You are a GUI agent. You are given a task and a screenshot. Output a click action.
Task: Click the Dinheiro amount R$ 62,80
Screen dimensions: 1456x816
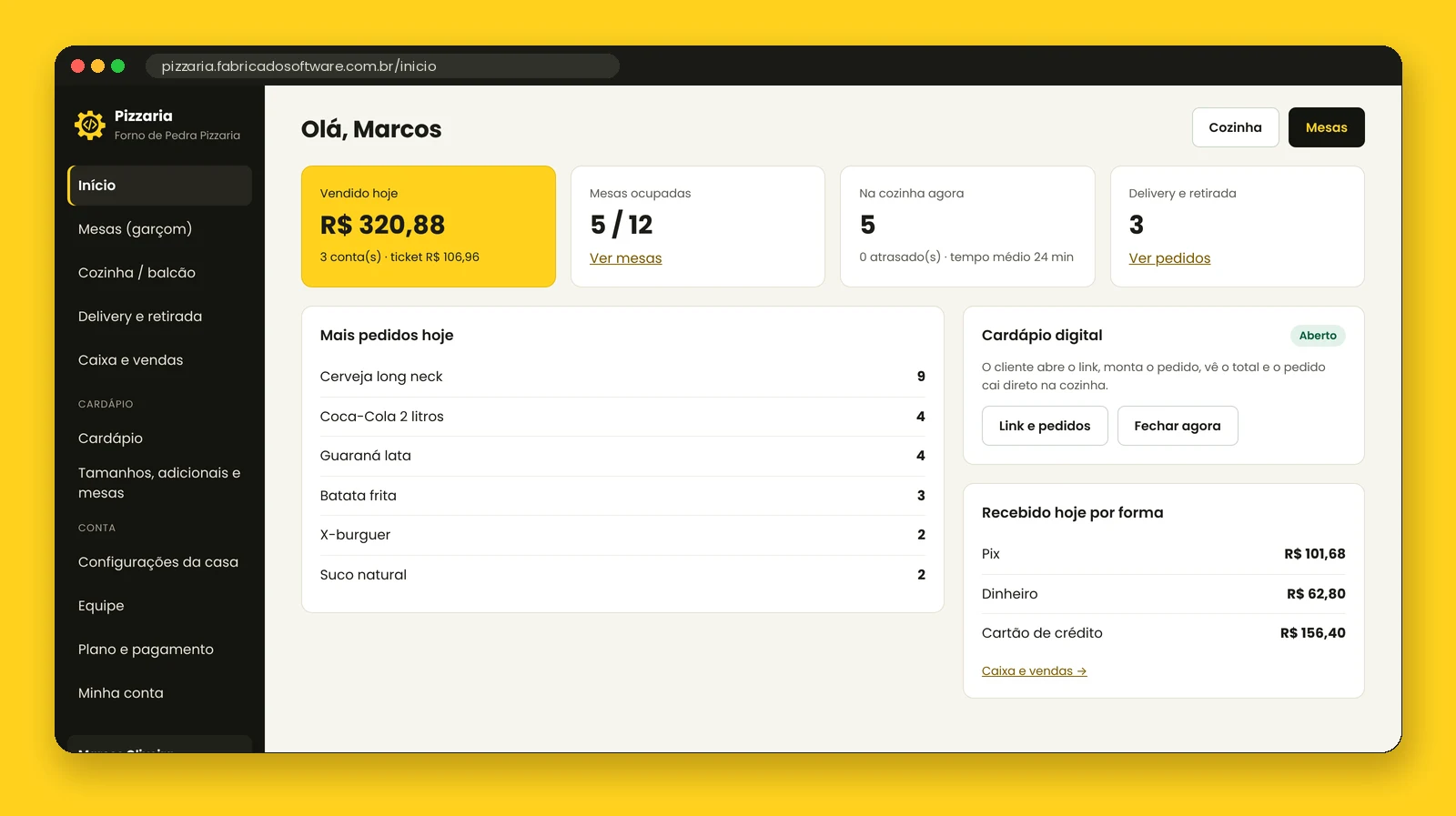coord(1316,594)
